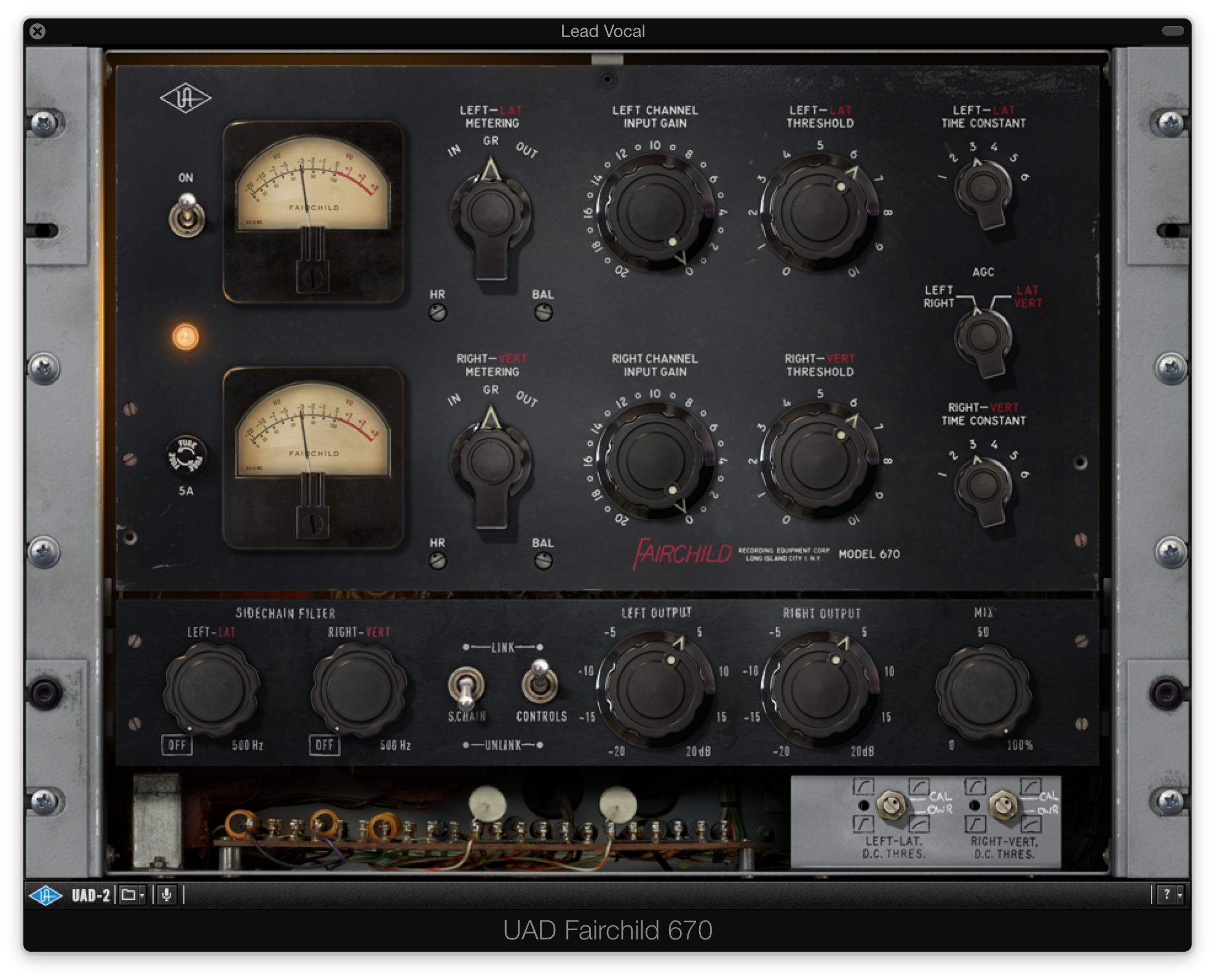Image resolution: width=1215 pixels, height=980 pixels.
Task: Click the Left Output knob
Action: [x=655, y=689]
